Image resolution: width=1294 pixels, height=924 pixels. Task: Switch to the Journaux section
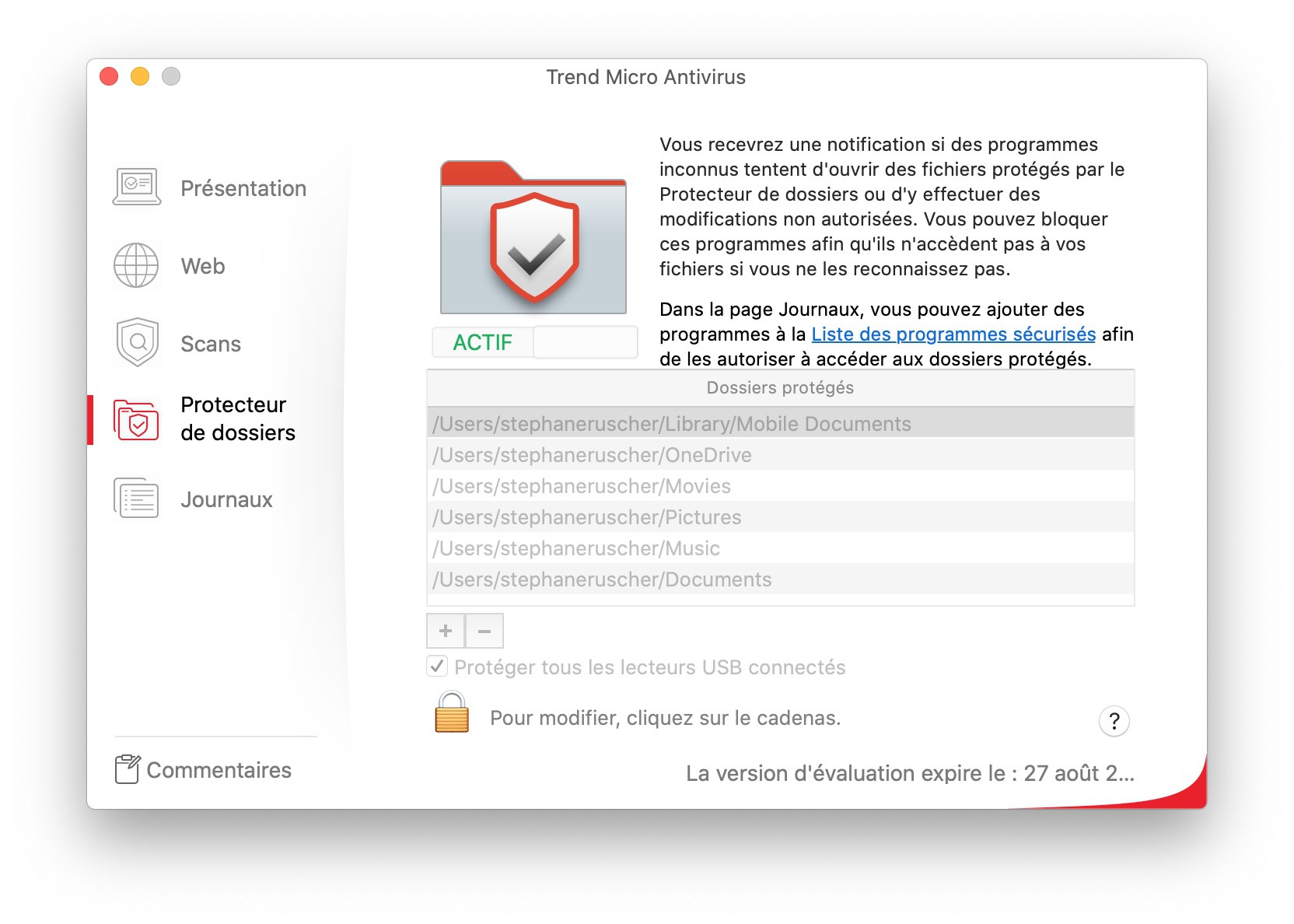point(226,499)
